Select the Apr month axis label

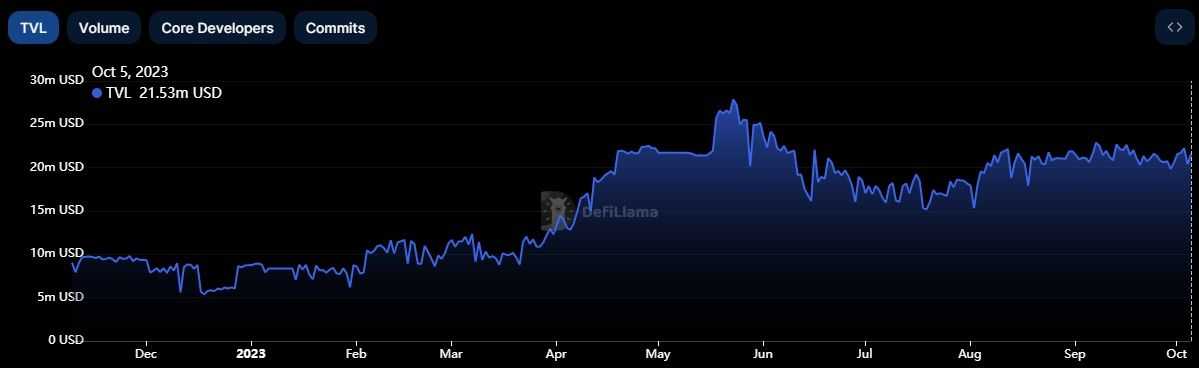tap(556, 354)
